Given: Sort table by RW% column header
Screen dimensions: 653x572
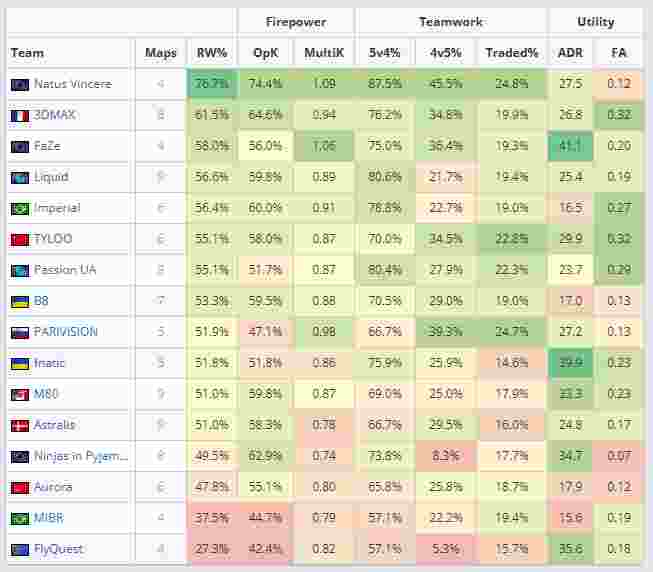Looking at the screenshot, I should (211, 53).
